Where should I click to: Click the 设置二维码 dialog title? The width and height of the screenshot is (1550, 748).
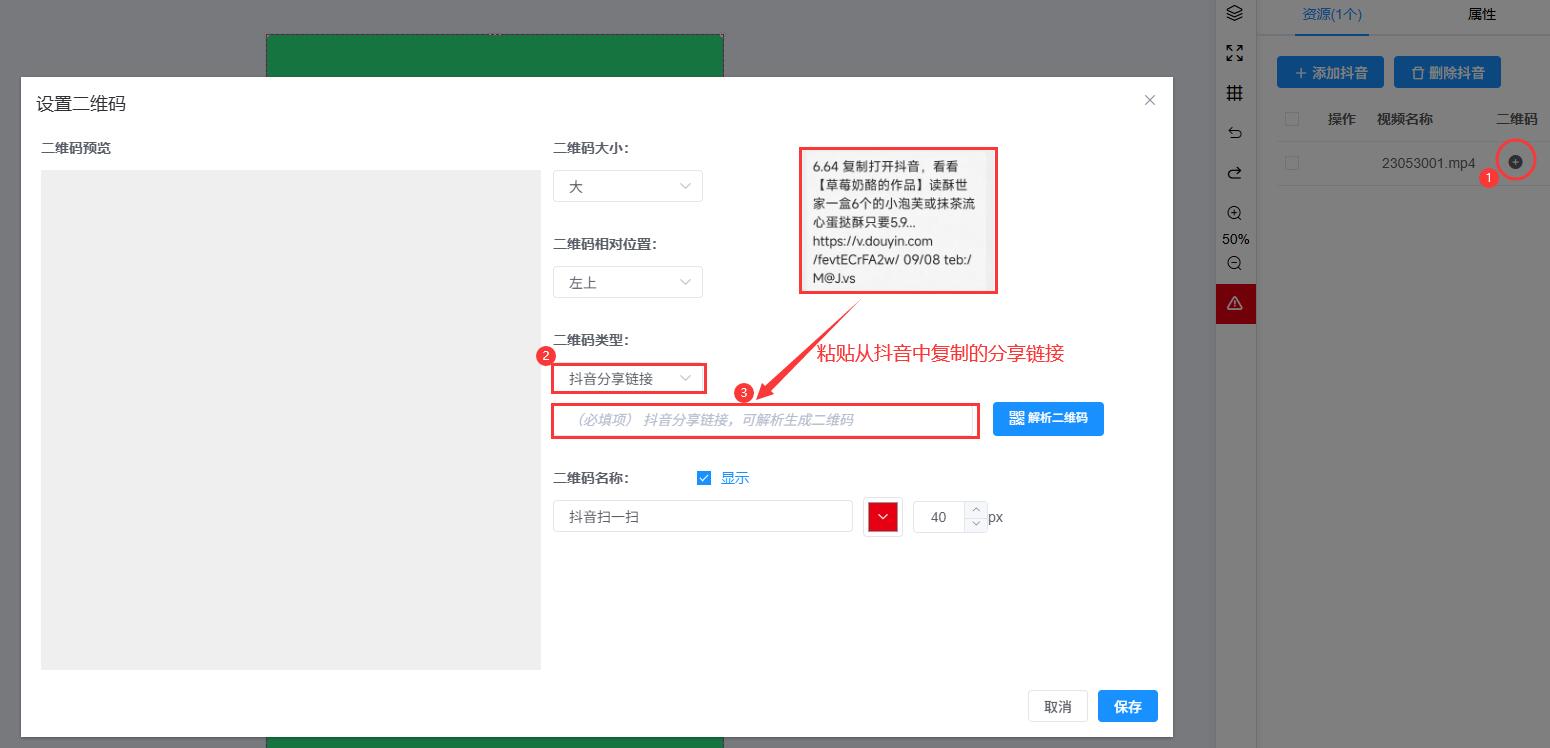(81, 103)
